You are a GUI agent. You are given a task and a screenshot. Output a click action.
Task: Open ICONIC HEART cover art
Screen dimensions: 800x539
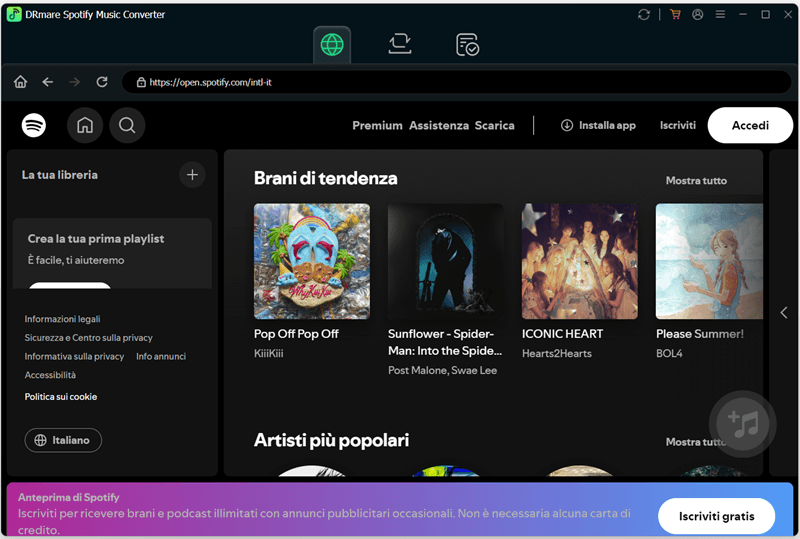(x=580, y=261)
